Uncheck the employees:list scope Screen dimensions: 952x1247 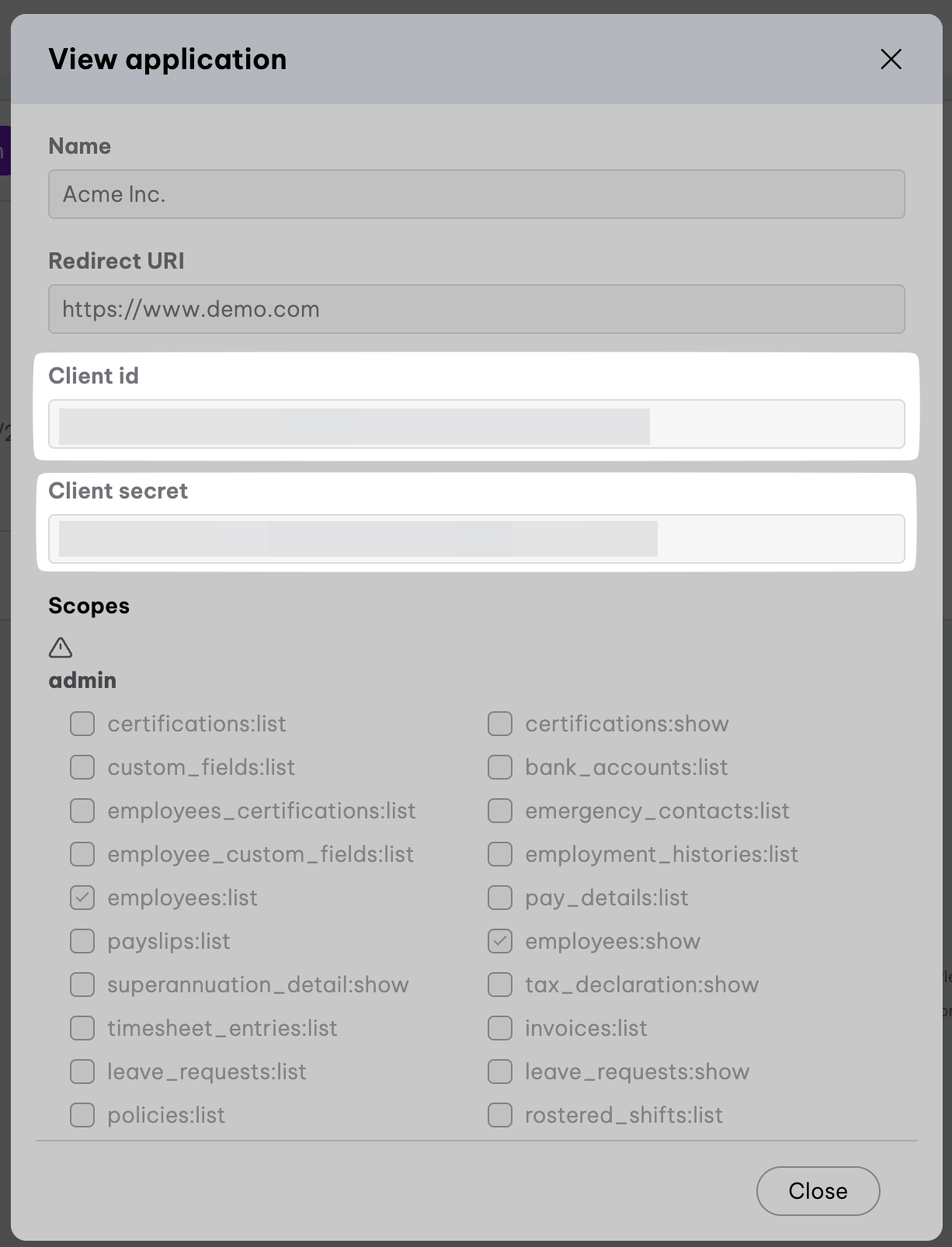tap(82, 898)
